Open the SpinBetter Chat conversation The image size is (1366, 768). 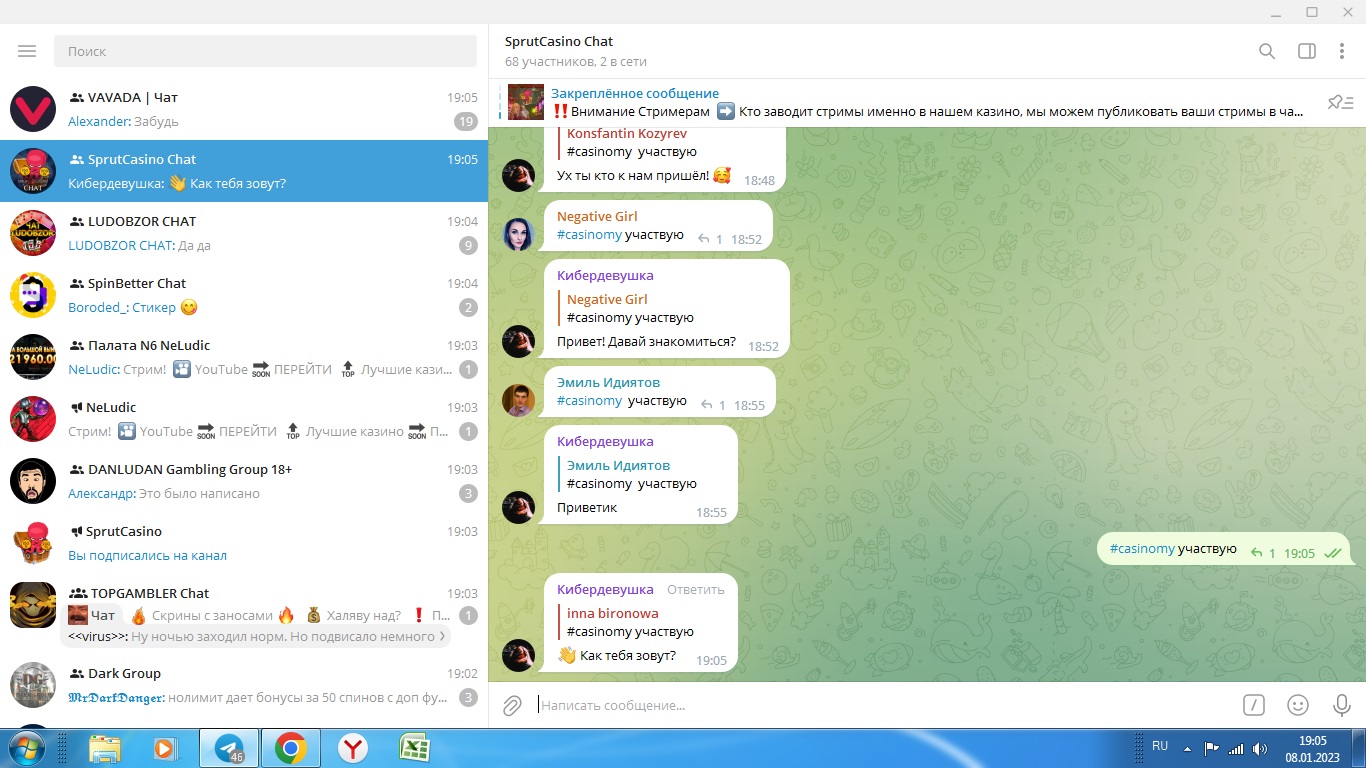[x=244, y=295]
